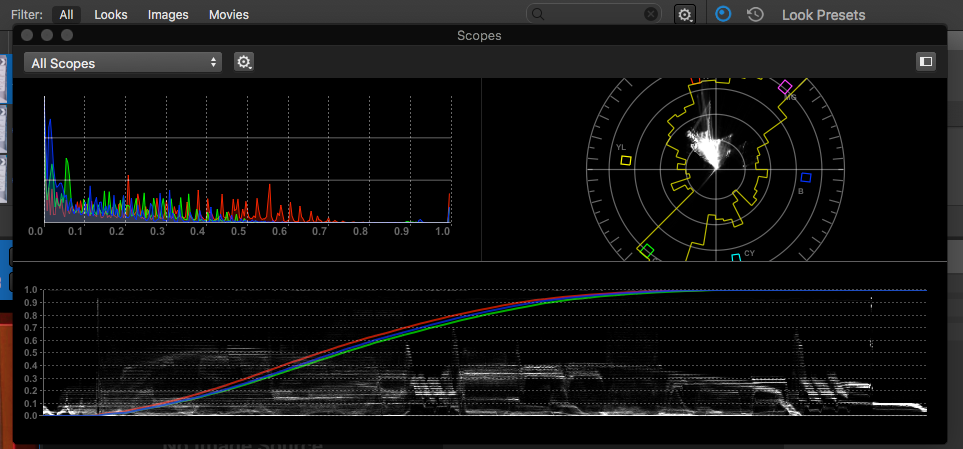Open the history clock icon

[x=756, y=14]
